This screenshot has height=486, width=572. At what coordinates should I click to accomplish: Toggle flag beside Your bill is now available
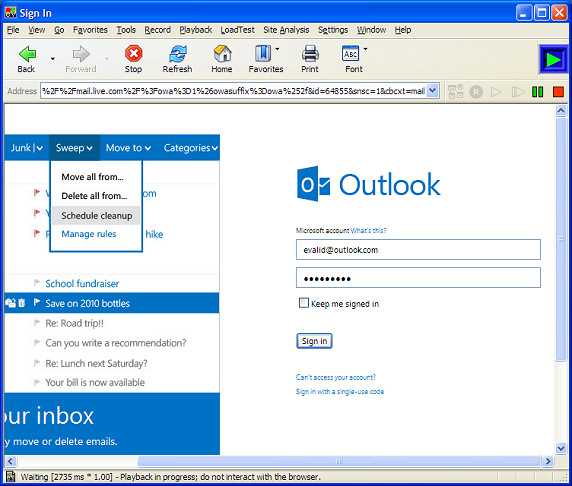37,382
